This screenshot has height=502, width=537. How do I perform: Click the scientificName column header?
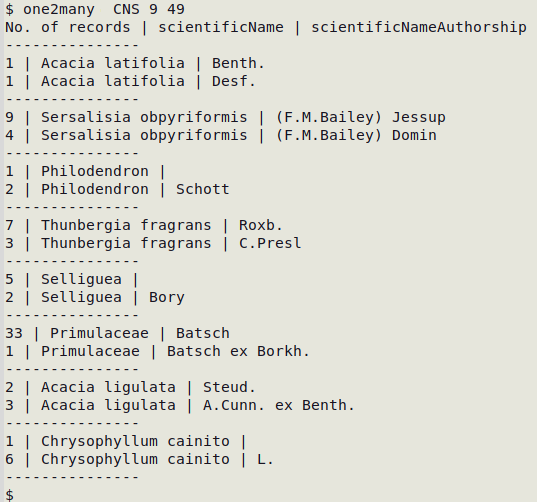coord(221,27)
